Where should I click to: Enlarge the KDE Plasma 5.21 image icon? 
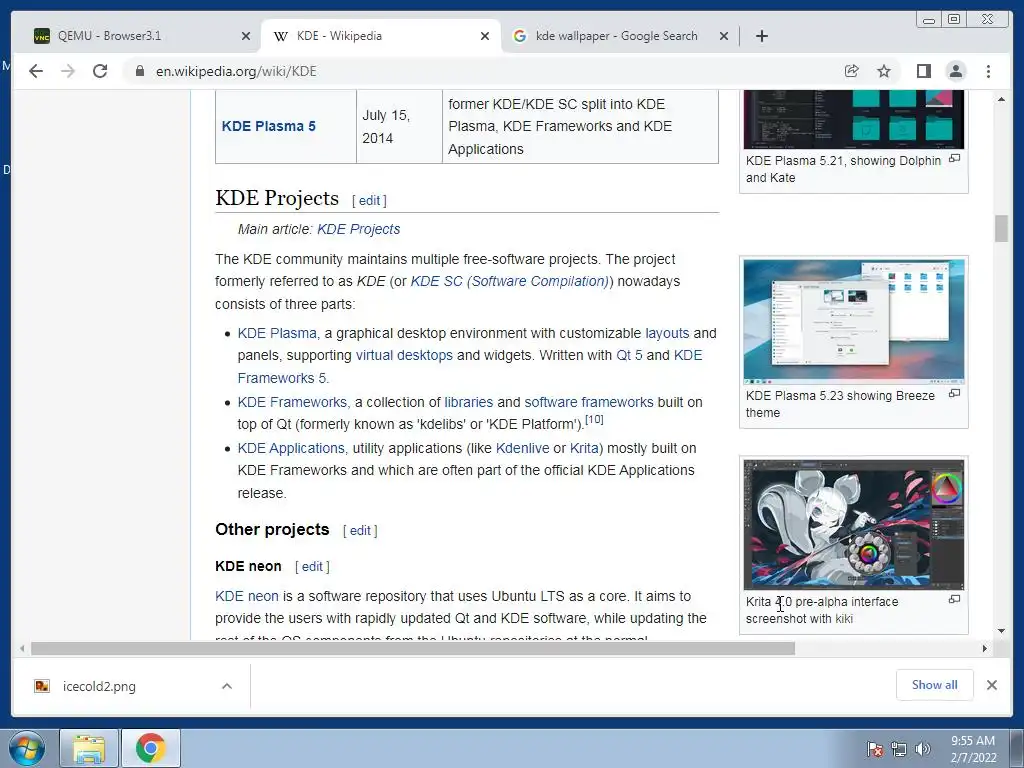click(x=954, y=159)
